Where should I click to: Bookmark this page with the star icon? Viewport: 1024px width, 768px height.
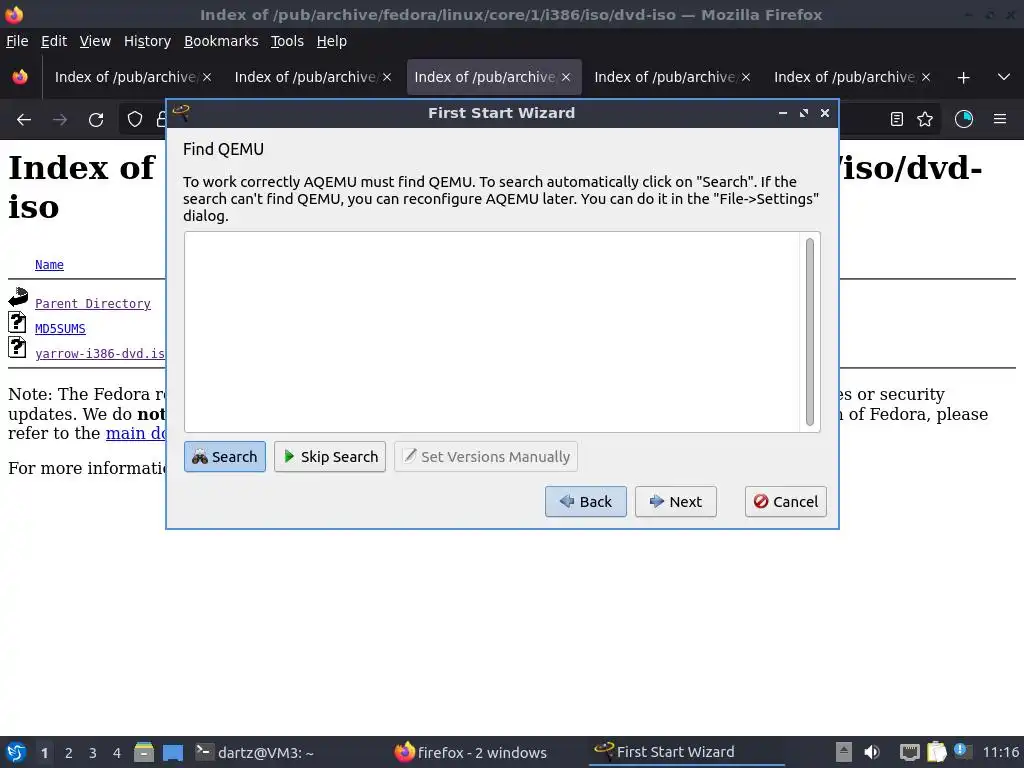(925, 119)
